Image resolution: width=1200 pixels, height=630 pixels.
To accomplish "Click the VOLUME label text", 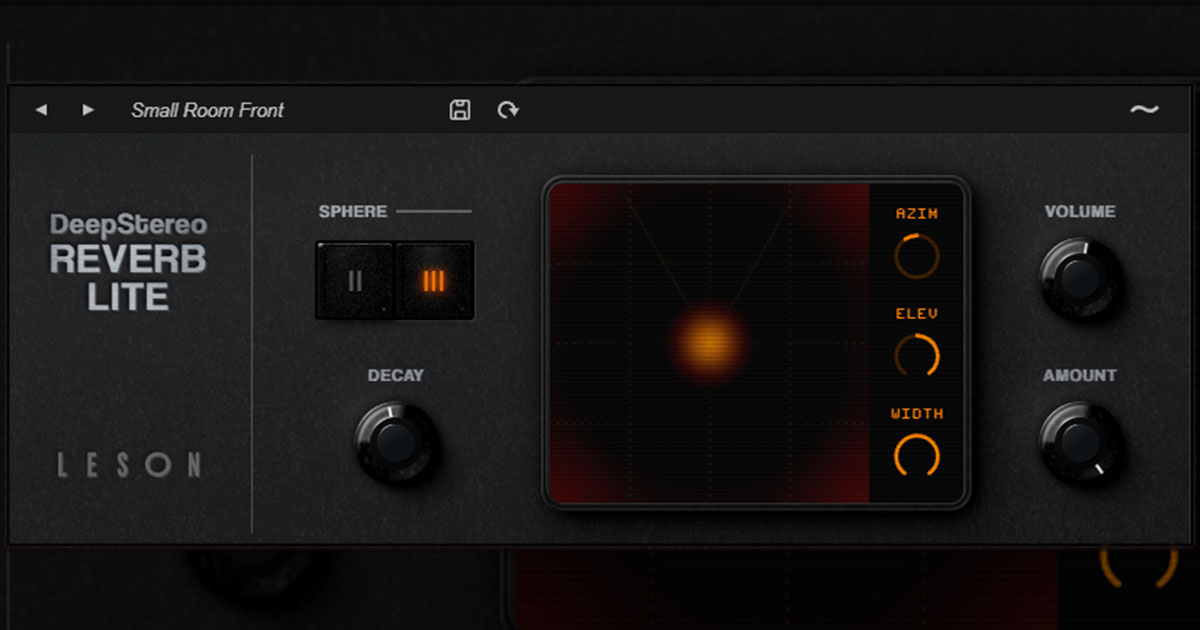I will click(x=1080, y=211).
